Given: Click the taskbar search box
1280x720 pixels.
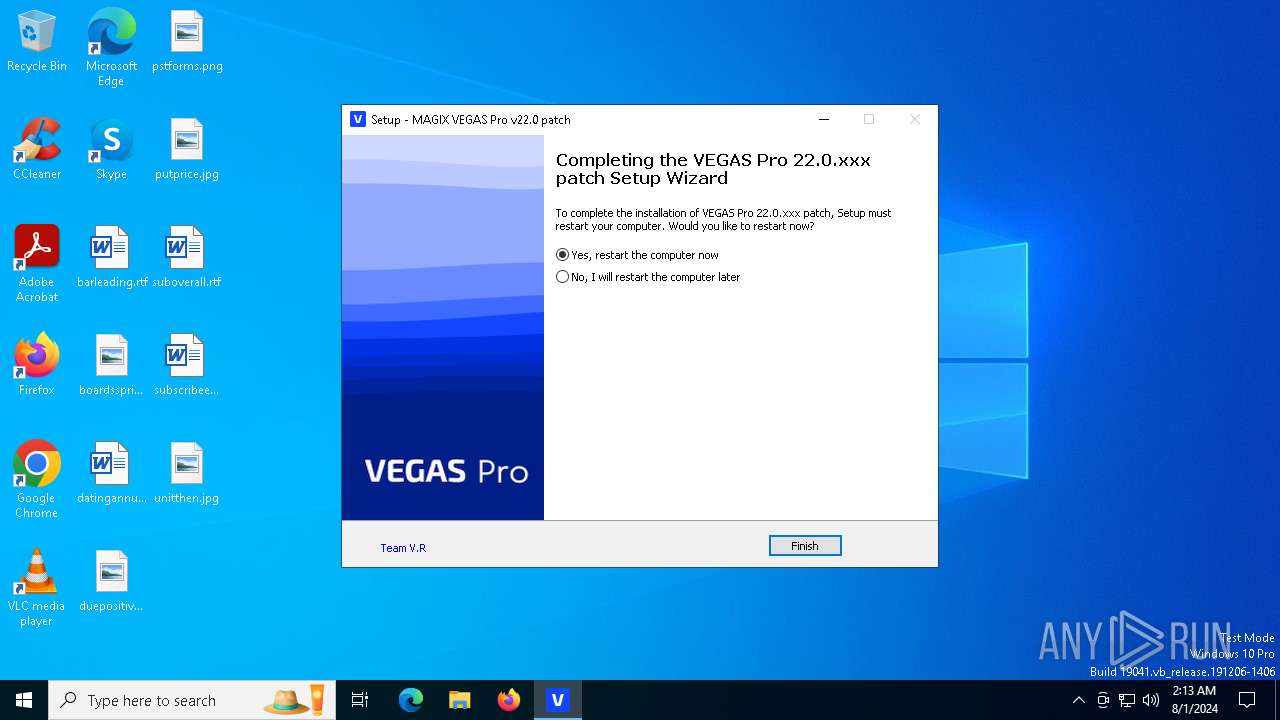Looking at the screenshot, I should click(x=192, y=700).
